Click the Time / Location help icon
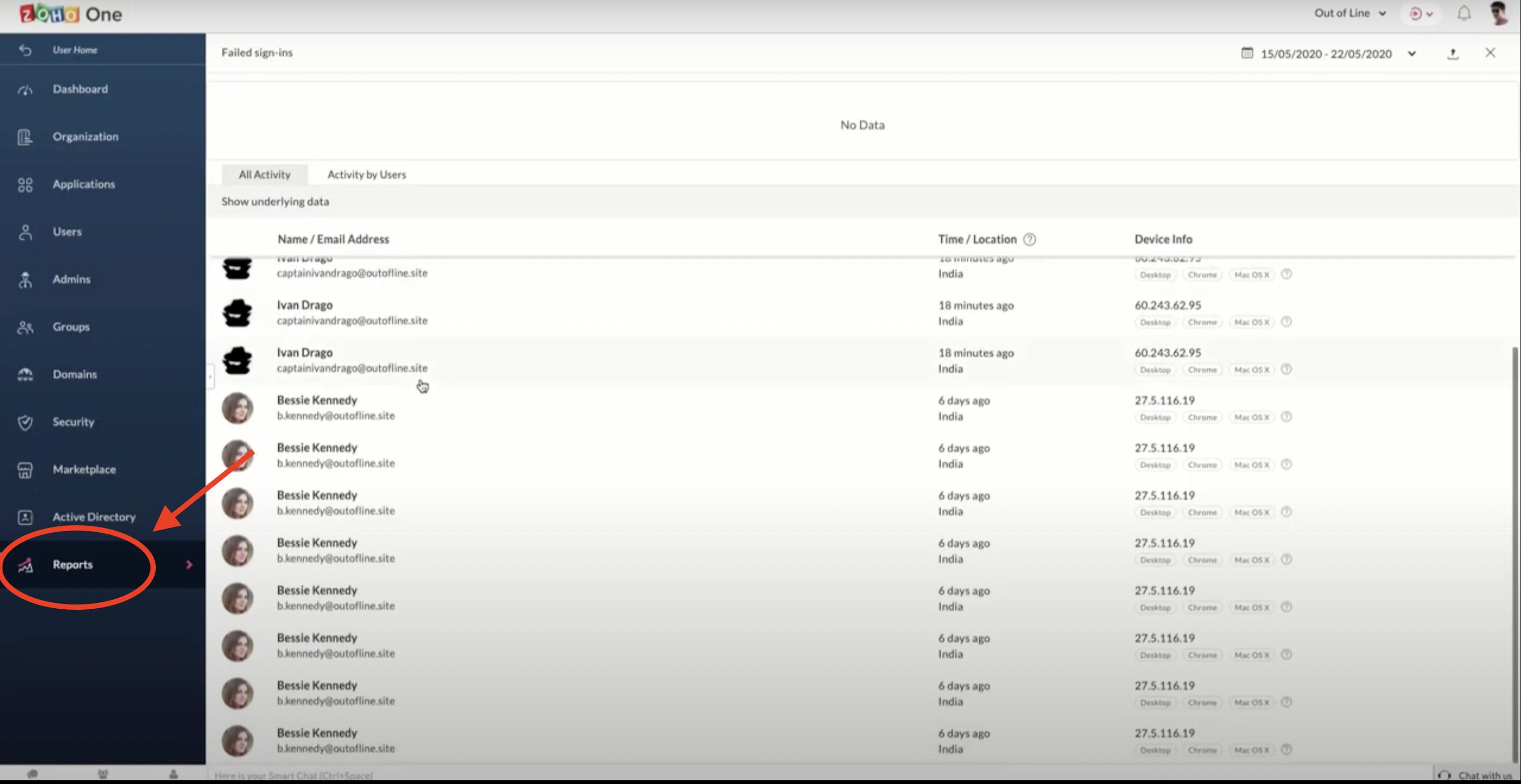This screenshot has height=784, width=1521. pyautogui.click(x=1029, y=240)
